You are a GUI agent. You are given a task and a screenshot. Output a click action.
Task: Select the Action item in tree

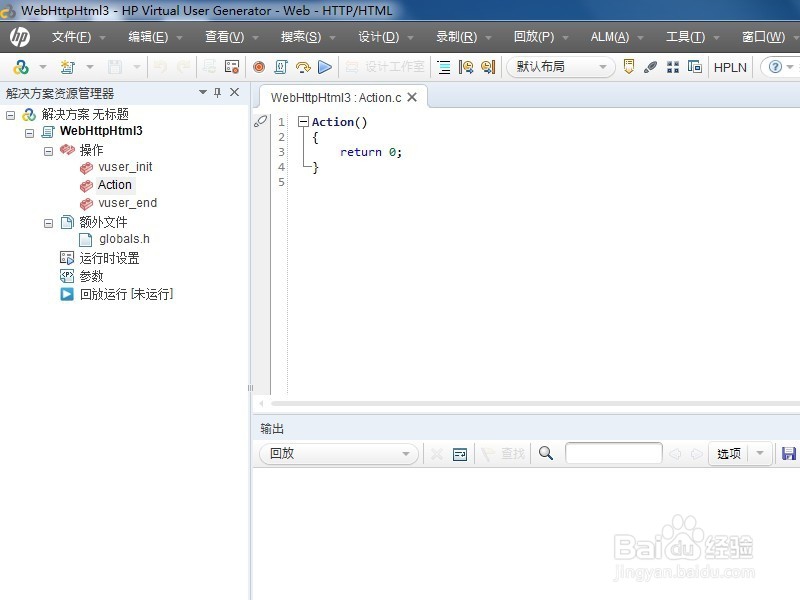tap(115, 185)
